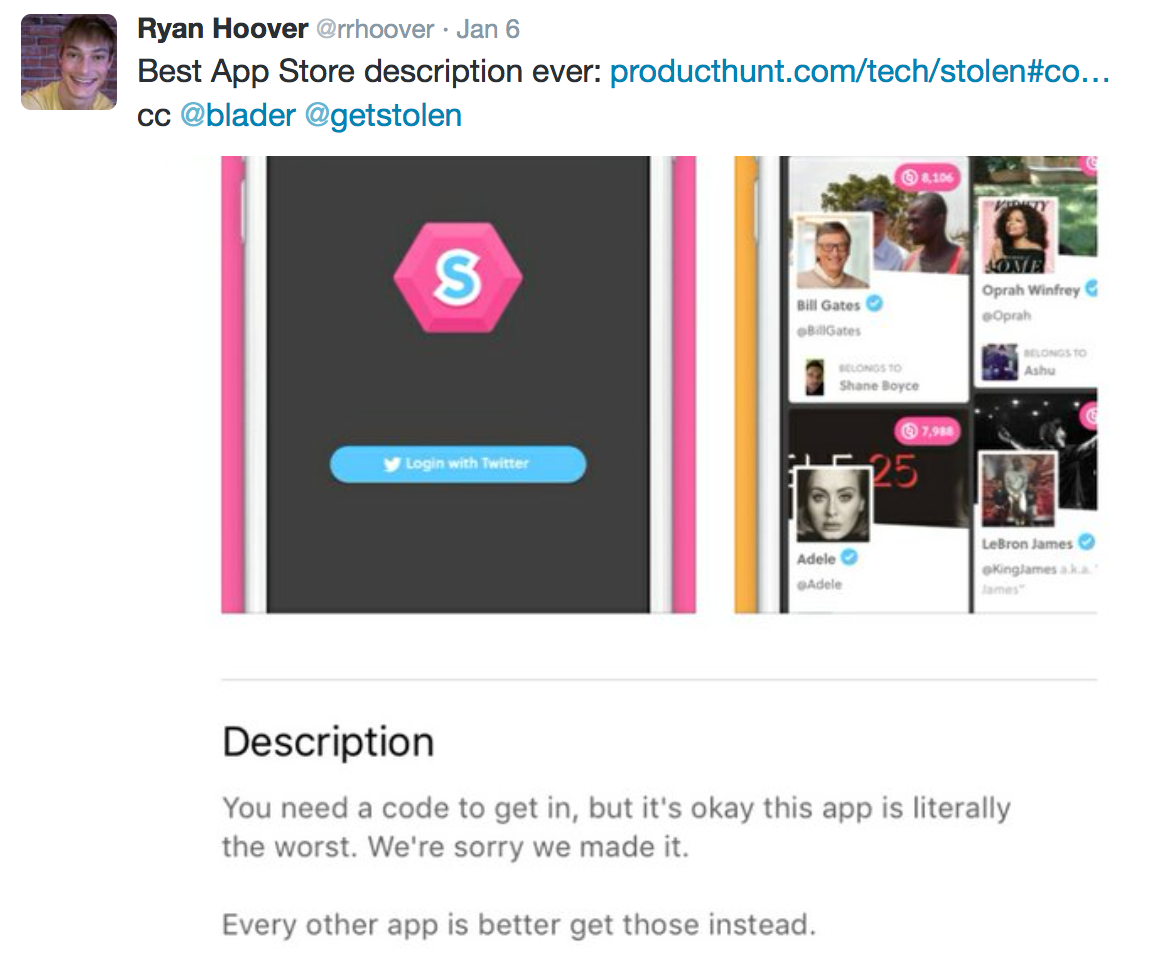The height and width of the screenshot is (976, 1170).
Task: Click the @Adele handle text
Action: point(819,584)
